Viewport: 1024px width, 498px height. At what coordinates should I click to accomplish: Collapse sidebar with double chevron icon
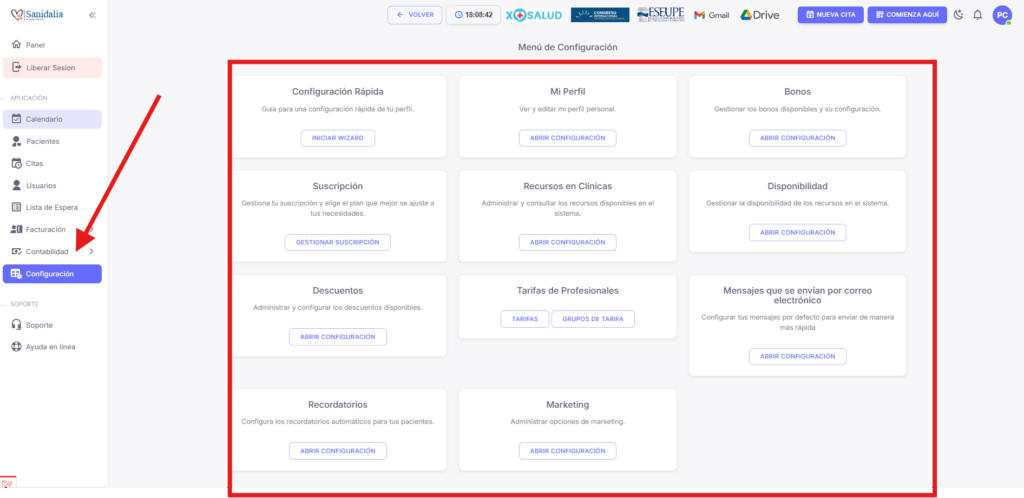[x=92, y=15]
